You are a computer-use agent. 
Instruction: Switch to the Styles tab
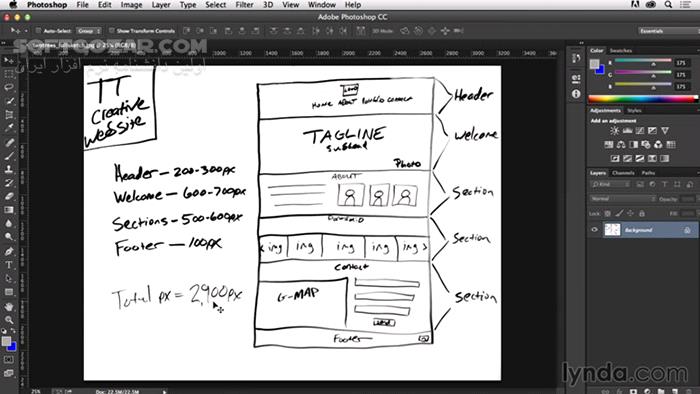point(634,110)
